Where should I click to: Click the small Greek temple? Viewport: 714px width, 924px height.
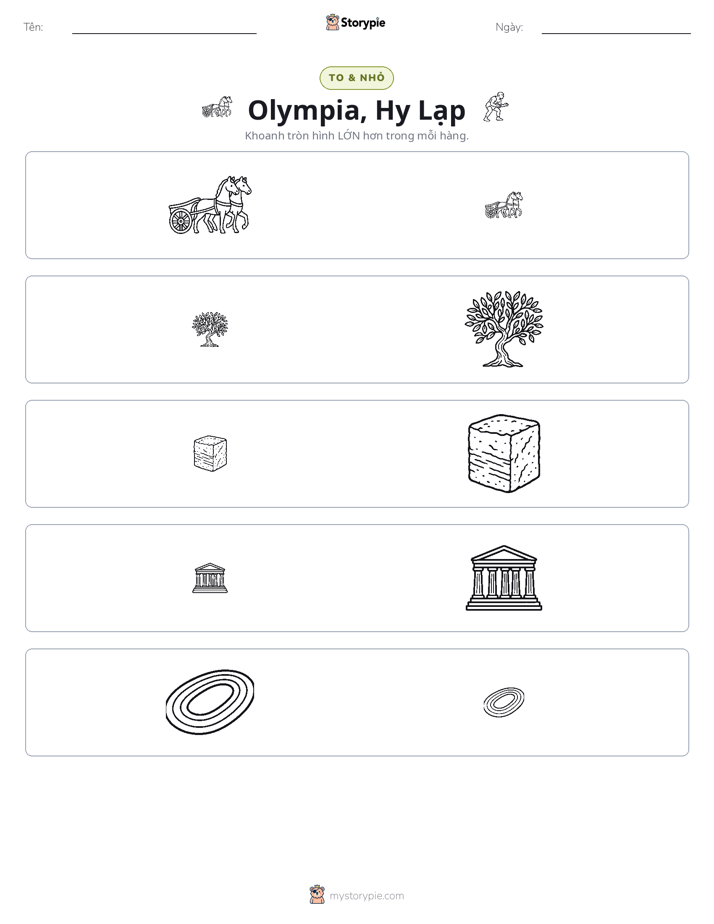pos(210,578)
